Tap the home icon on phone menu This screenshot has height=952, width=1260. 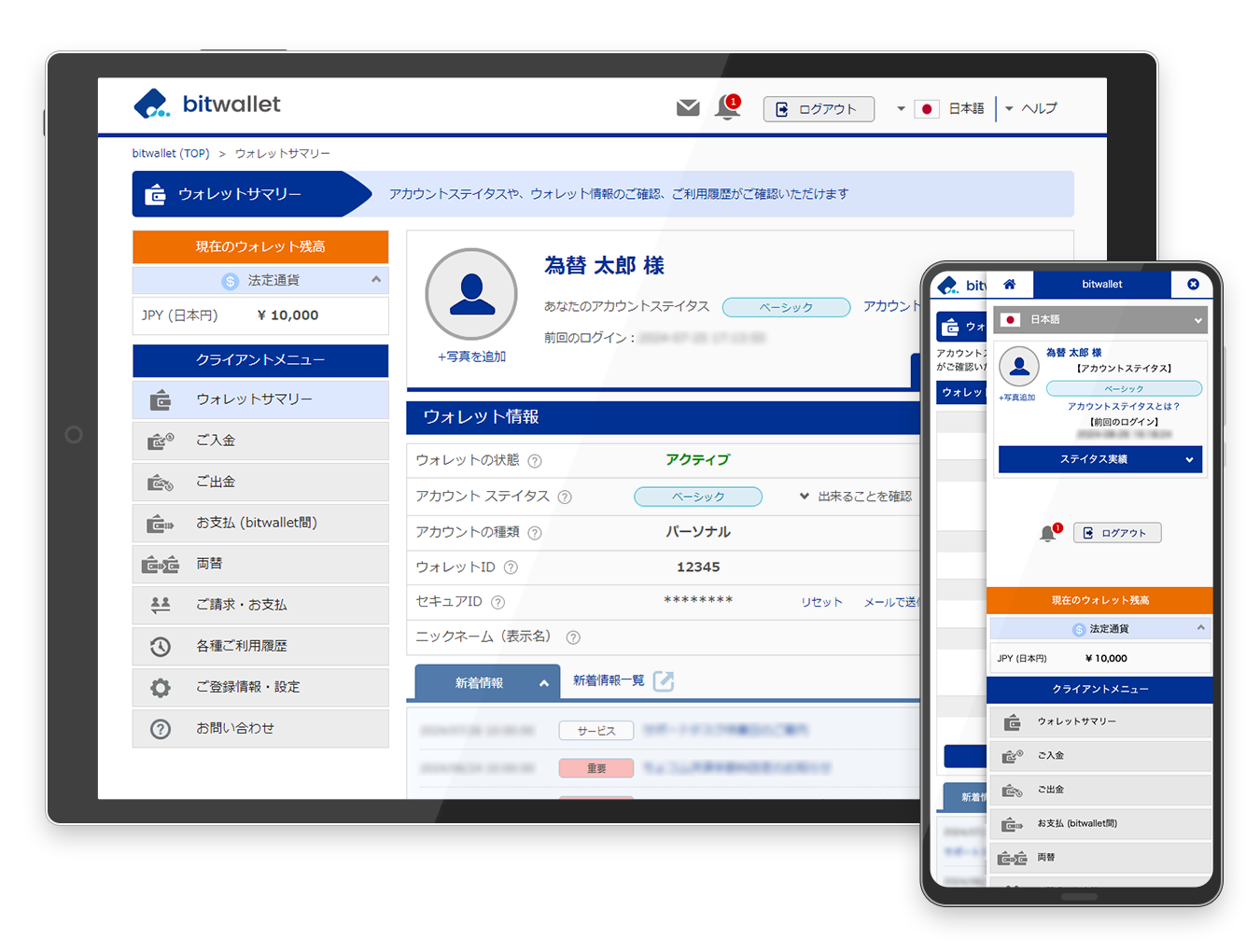(1009, 285)
